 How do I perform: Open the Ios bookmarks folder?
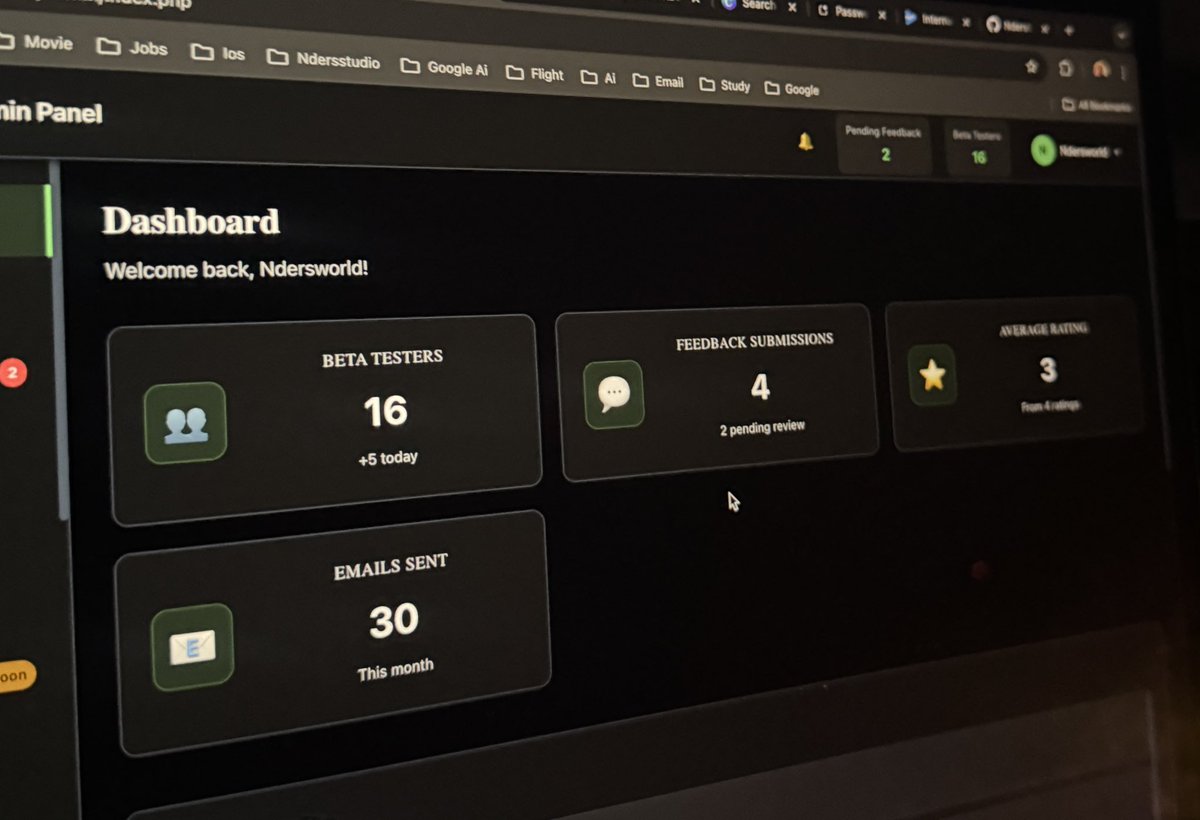click(x=218, y=52)
